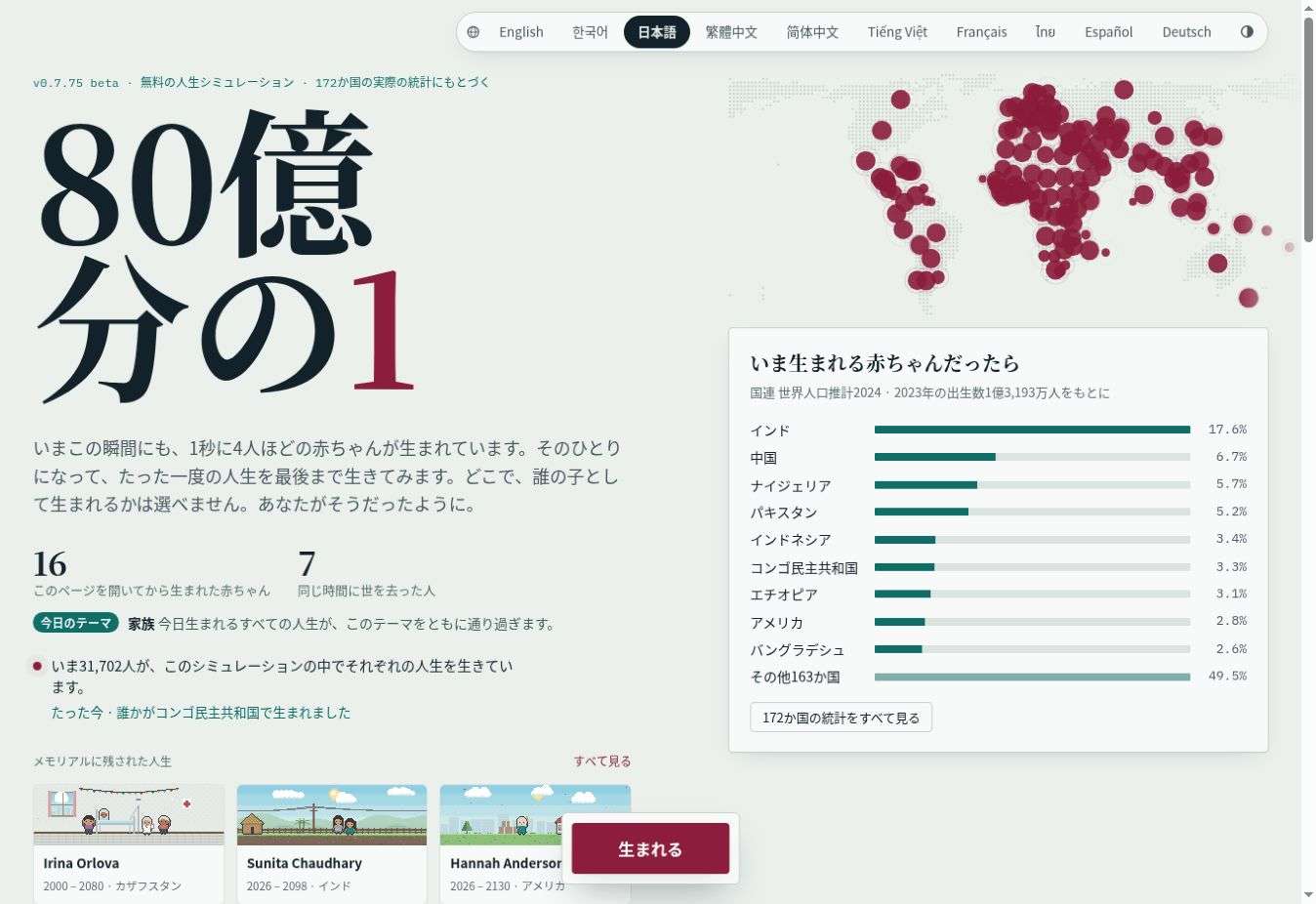Switch language to 한국어

(590, 32)
